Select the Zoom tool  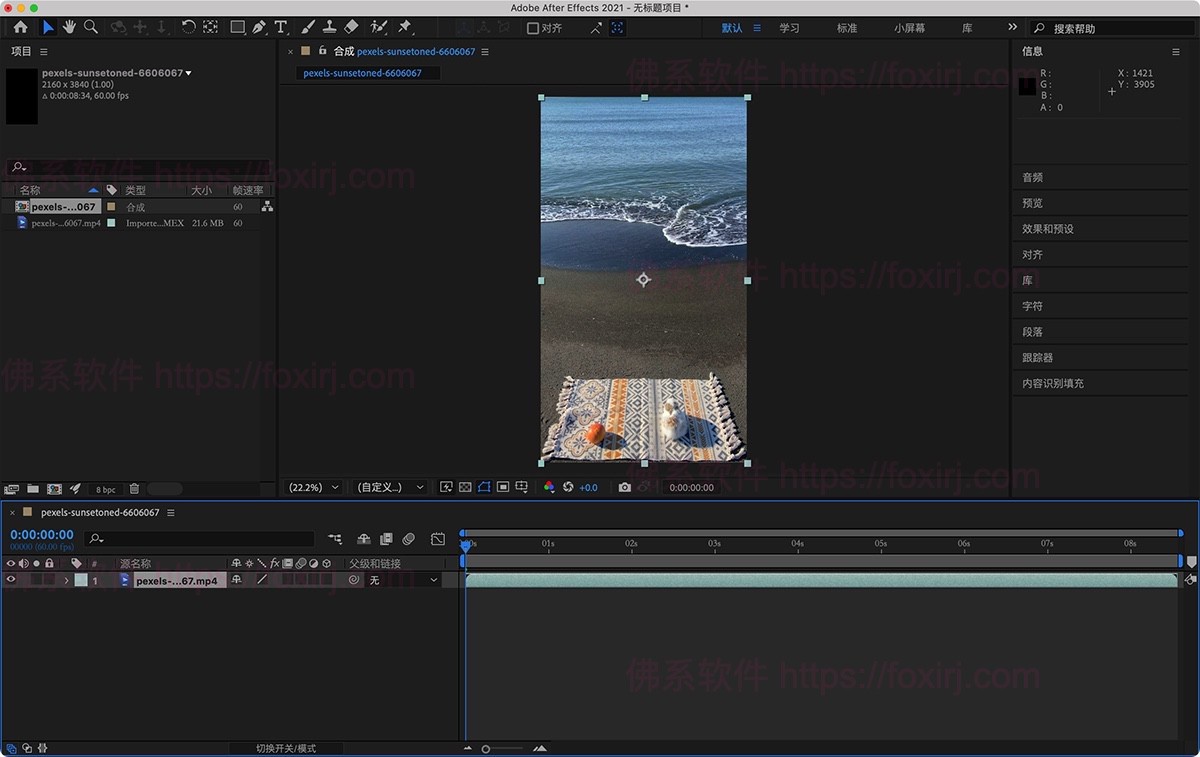[x=91, y=27]
